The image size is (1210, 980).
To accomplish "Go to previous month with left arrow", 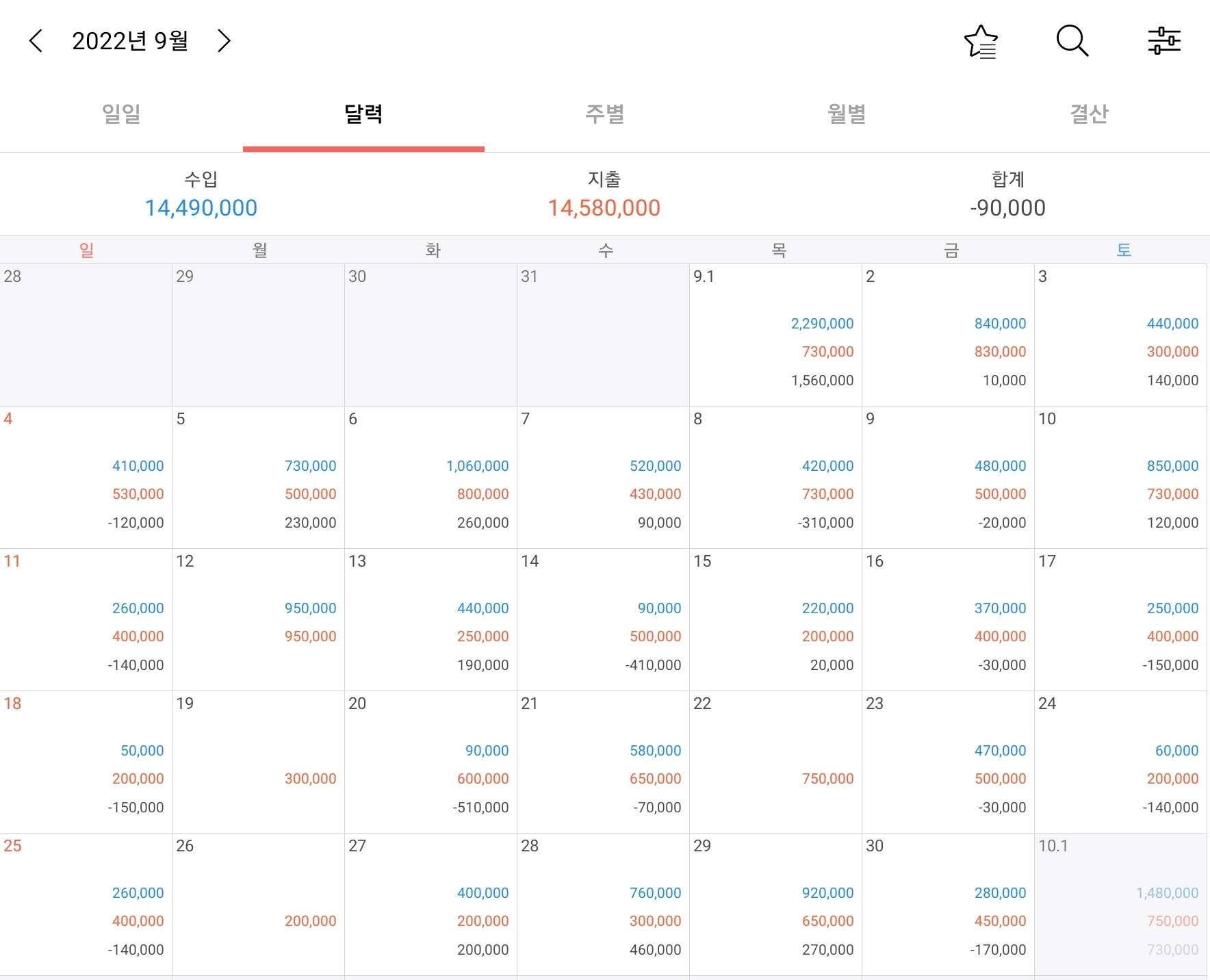I will click(36, 41).
